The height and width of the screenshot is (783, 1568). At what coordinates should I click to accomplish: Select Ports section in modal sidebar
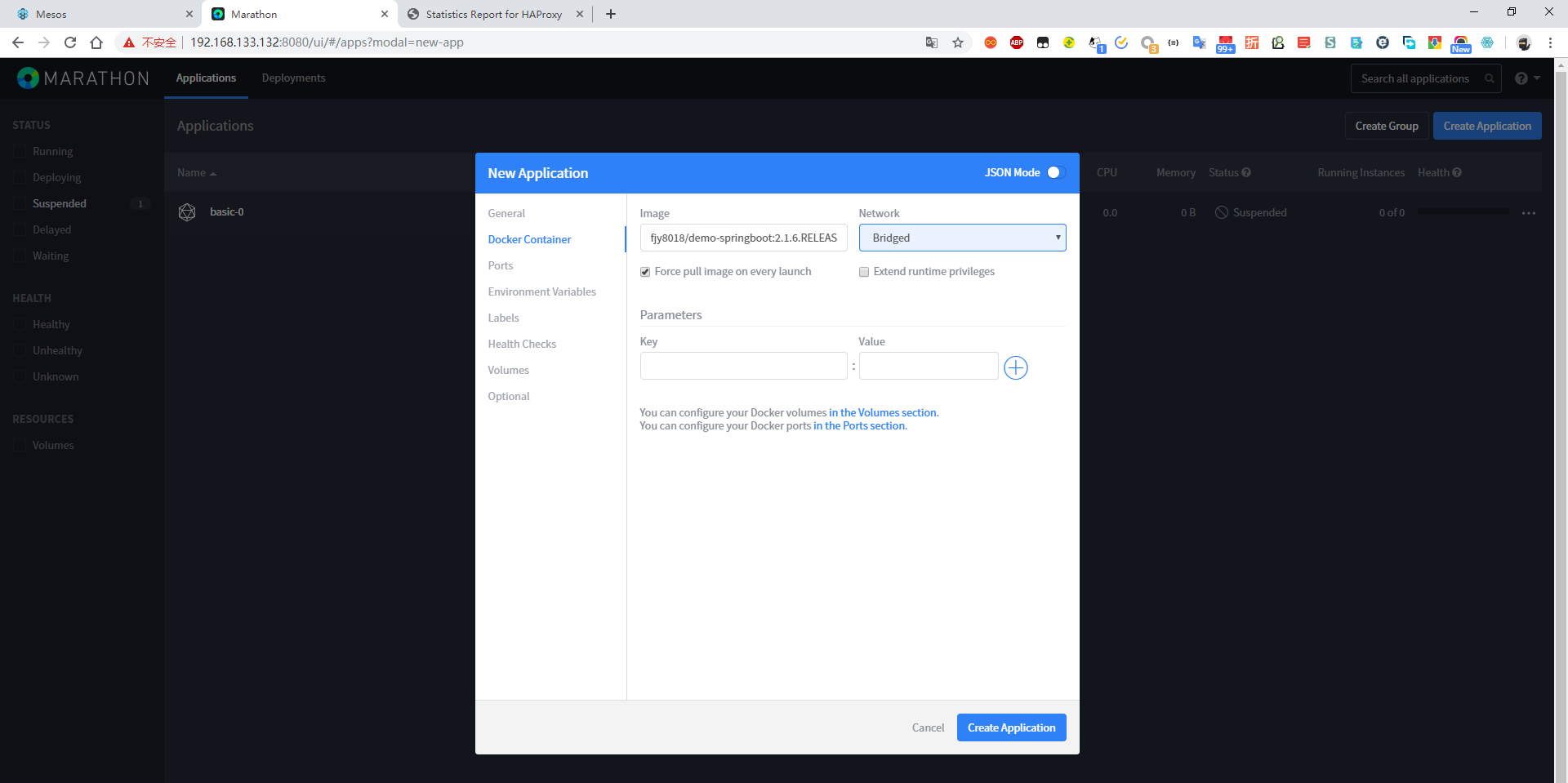pos(501,265)
